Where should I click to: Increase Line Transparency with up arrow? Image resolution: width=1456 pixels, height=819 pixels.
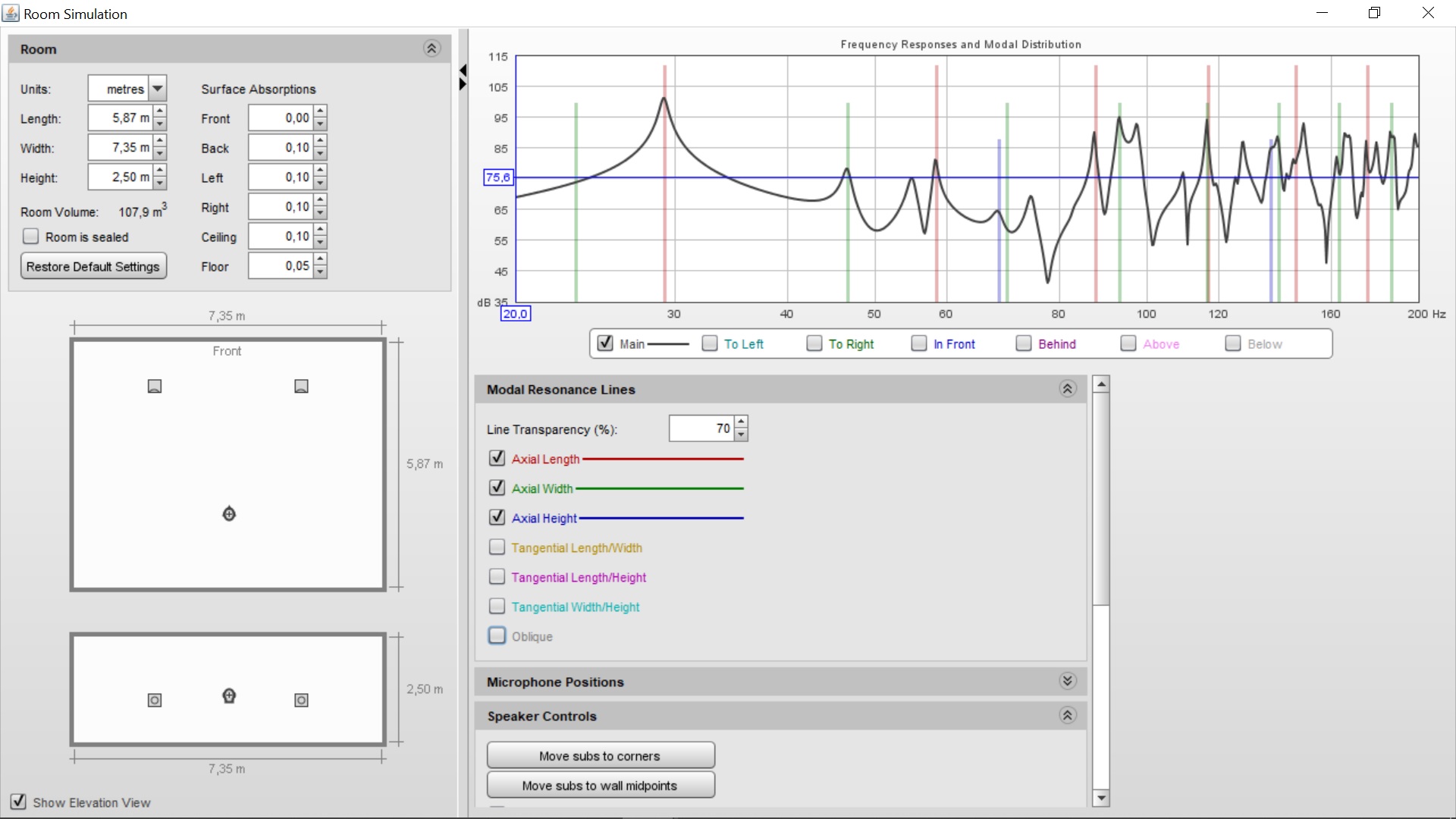click(x=741, y=422)
